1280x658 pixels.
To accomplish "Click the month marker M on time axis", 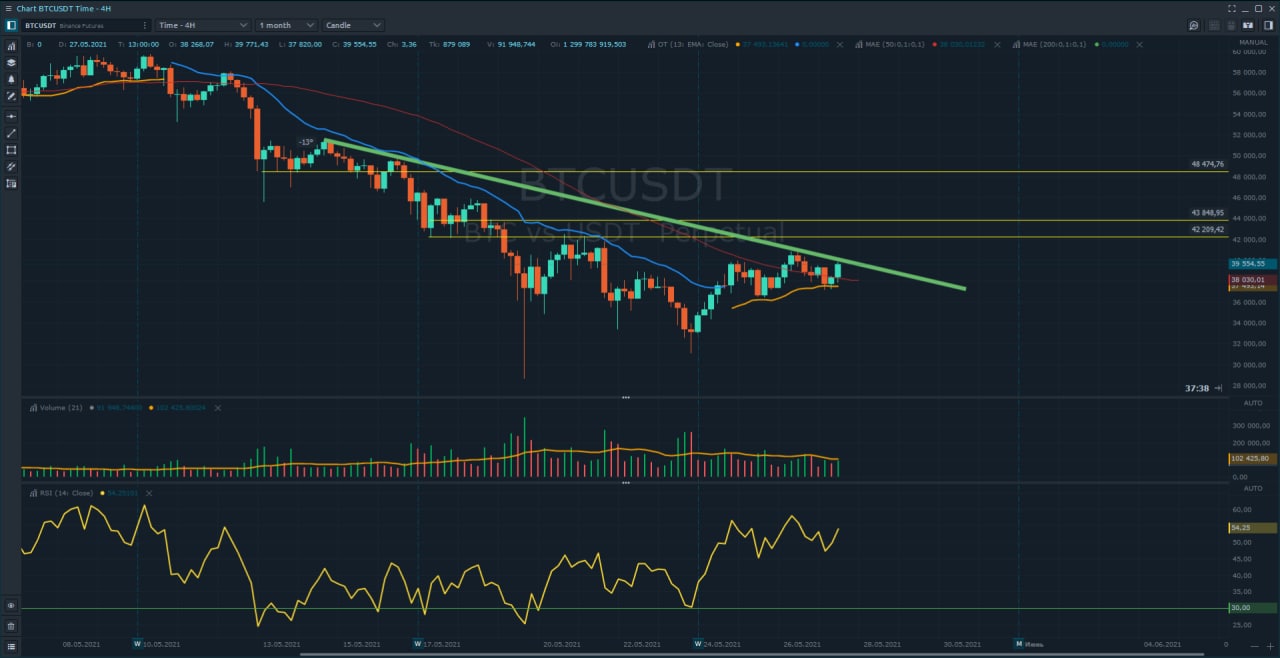I will [x=1019, y=644].
